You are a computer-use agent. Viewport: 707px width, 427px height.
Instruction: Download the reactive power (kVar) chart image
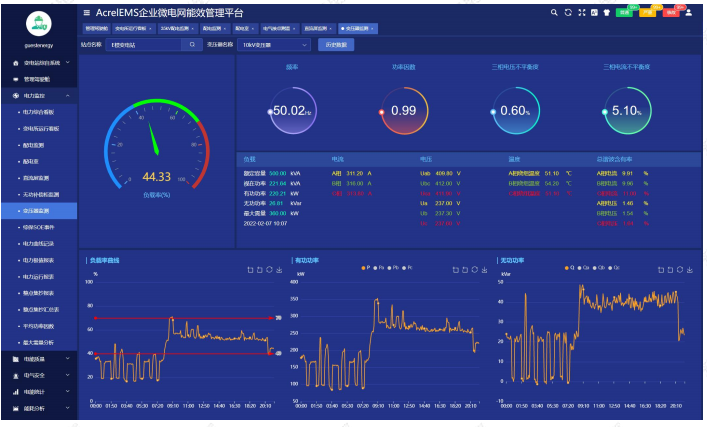point(690,270)
